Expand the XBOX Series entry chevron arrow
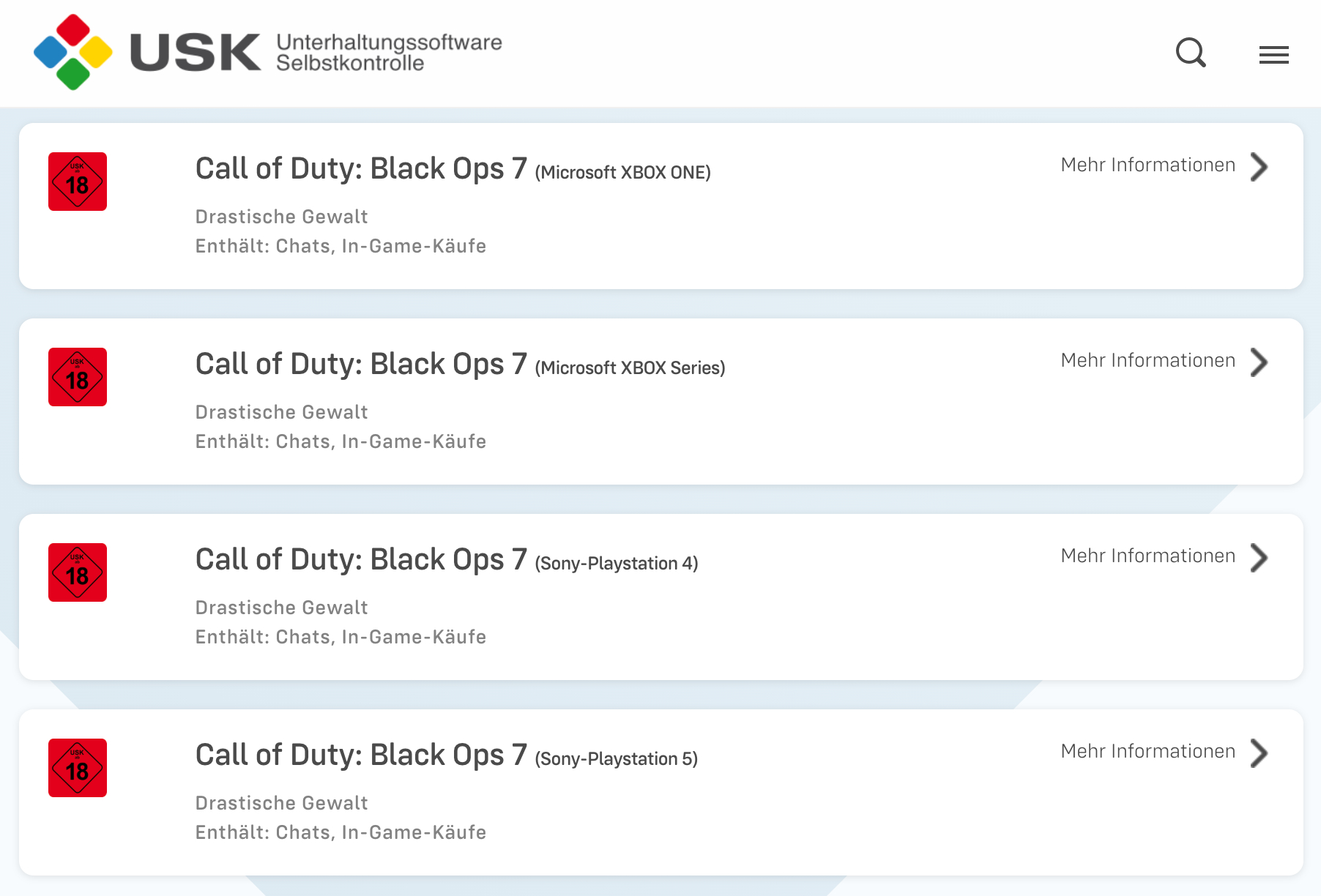Screen dimensions: 1321x896 (x=1259, y=362)
